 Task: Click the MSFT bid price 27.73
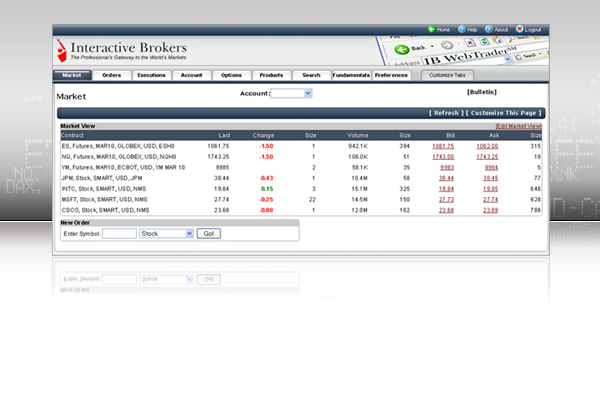coord(446,200)
